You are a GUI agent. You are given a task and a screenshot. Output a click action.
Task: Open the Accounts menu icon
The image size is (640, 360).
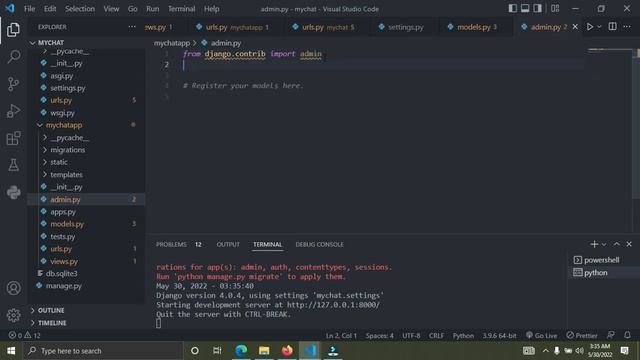[13, 288]
